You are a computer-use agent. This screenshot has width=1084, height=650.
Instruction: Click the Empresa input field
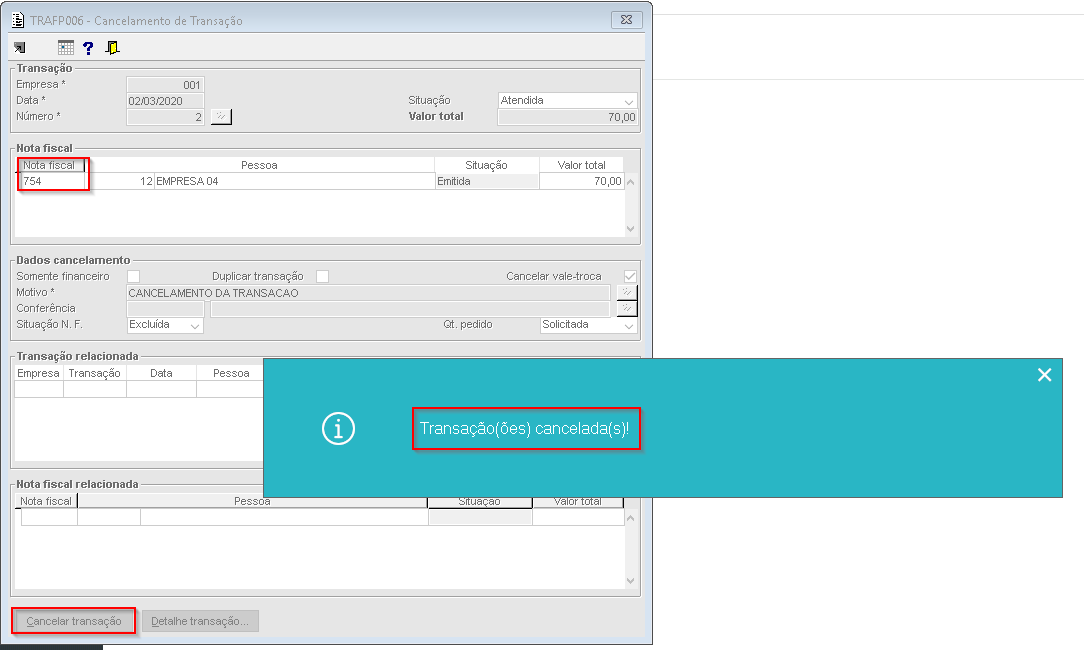pyautogui.click(x=165, y=84)
